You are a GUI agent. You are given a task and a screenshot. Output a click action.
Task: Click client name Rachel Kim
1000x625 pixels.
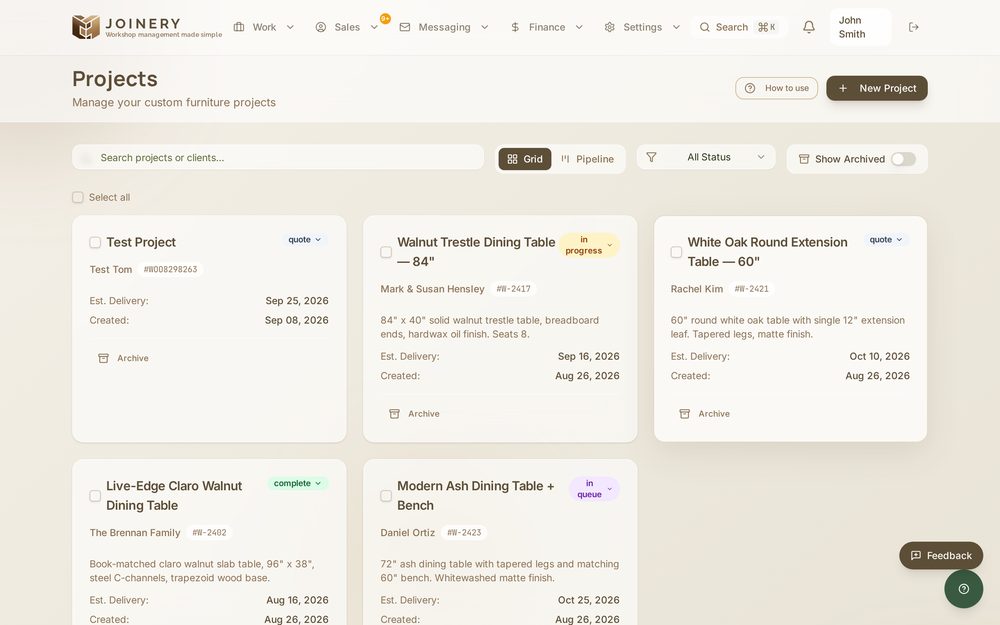click(696, 289)
